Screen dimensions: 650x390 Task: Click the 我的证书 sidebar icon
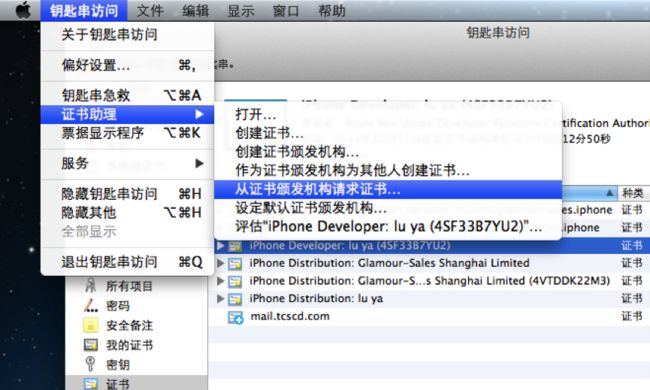click(90, 345)
